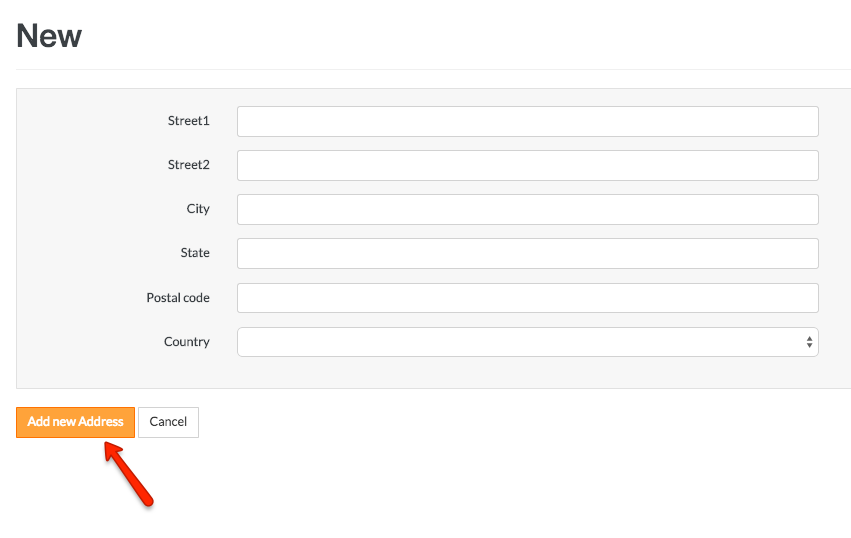This screenshot has height=538, width=851.
Task: Click the City label
Action: point(198,209)
